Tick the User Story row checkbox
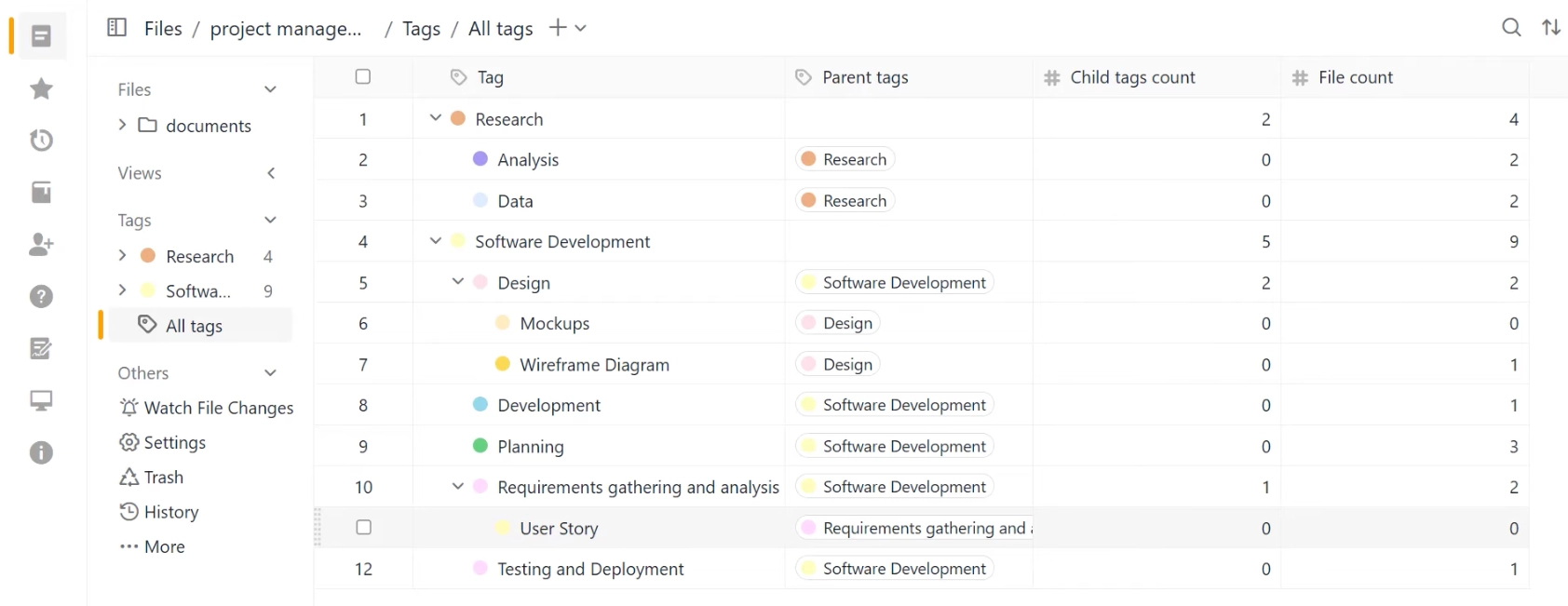The height and width of the screenshot is (606, 1568). [363, 528]
